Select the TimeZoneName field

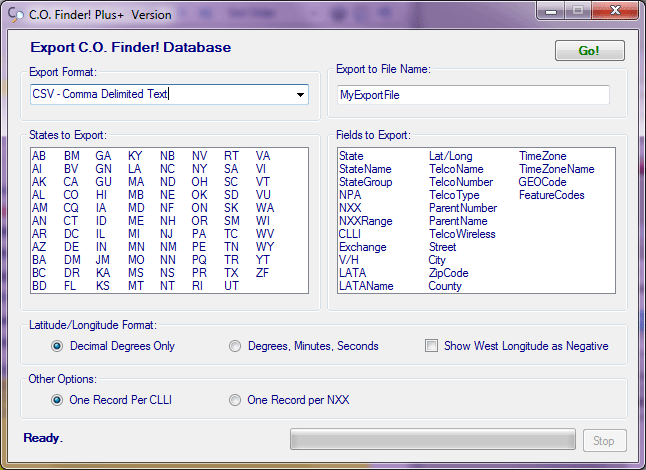557,169
